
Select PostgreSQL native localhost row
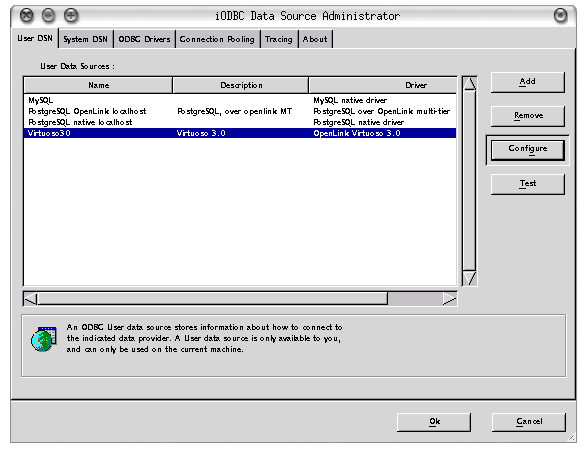coord(240,122)
